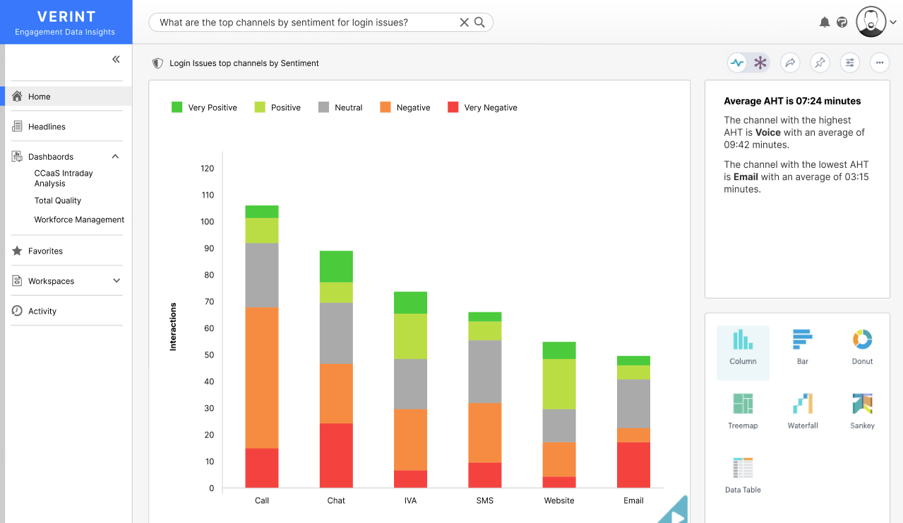Open Favorites from the sidebar

[45, 251]
